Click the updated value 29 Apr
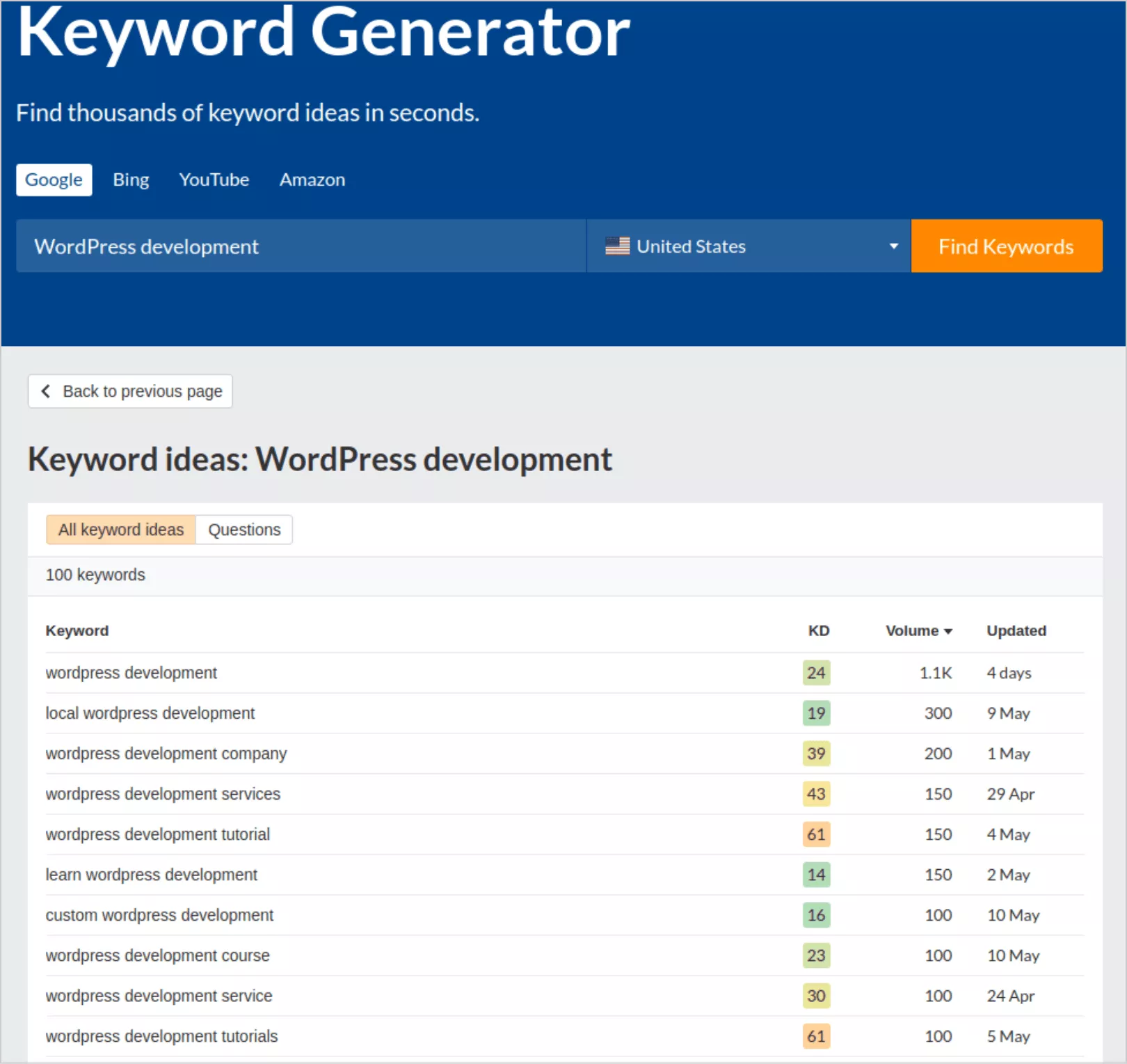 (1011, 794)
